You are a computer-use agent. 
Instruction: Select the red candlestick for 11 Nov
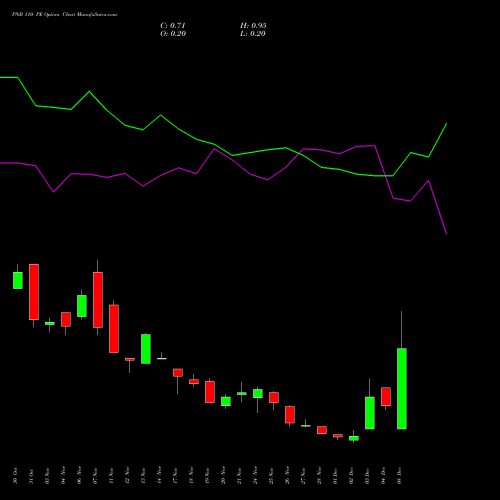[114, 329]
